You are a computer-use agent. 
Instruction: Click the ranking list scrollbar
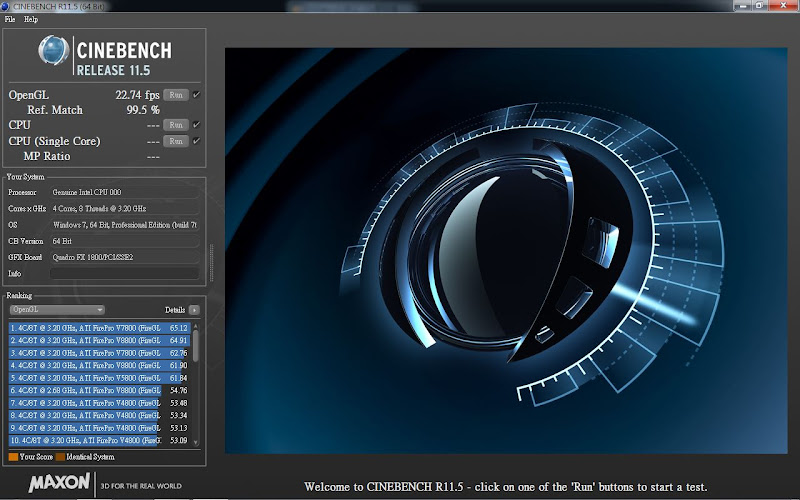coord(195,345)
